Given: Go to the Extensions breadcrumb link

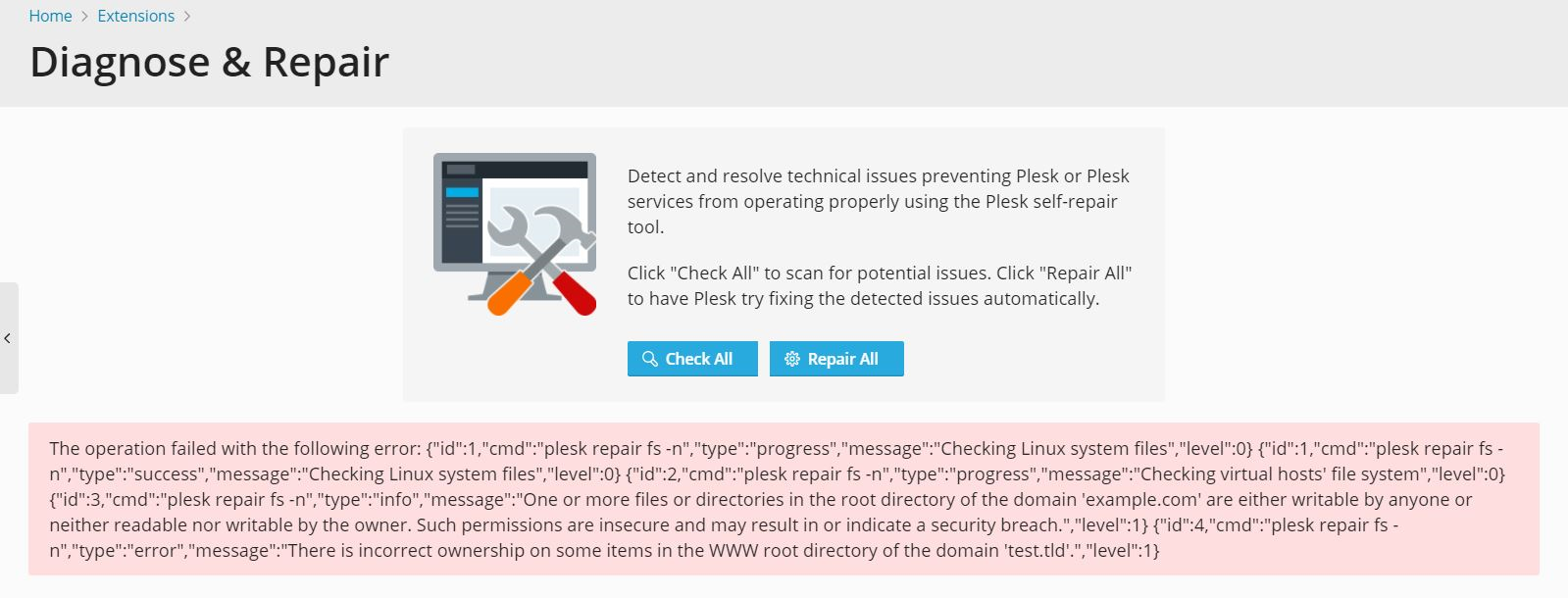Looking at the screenshot, I should (135, 16).
